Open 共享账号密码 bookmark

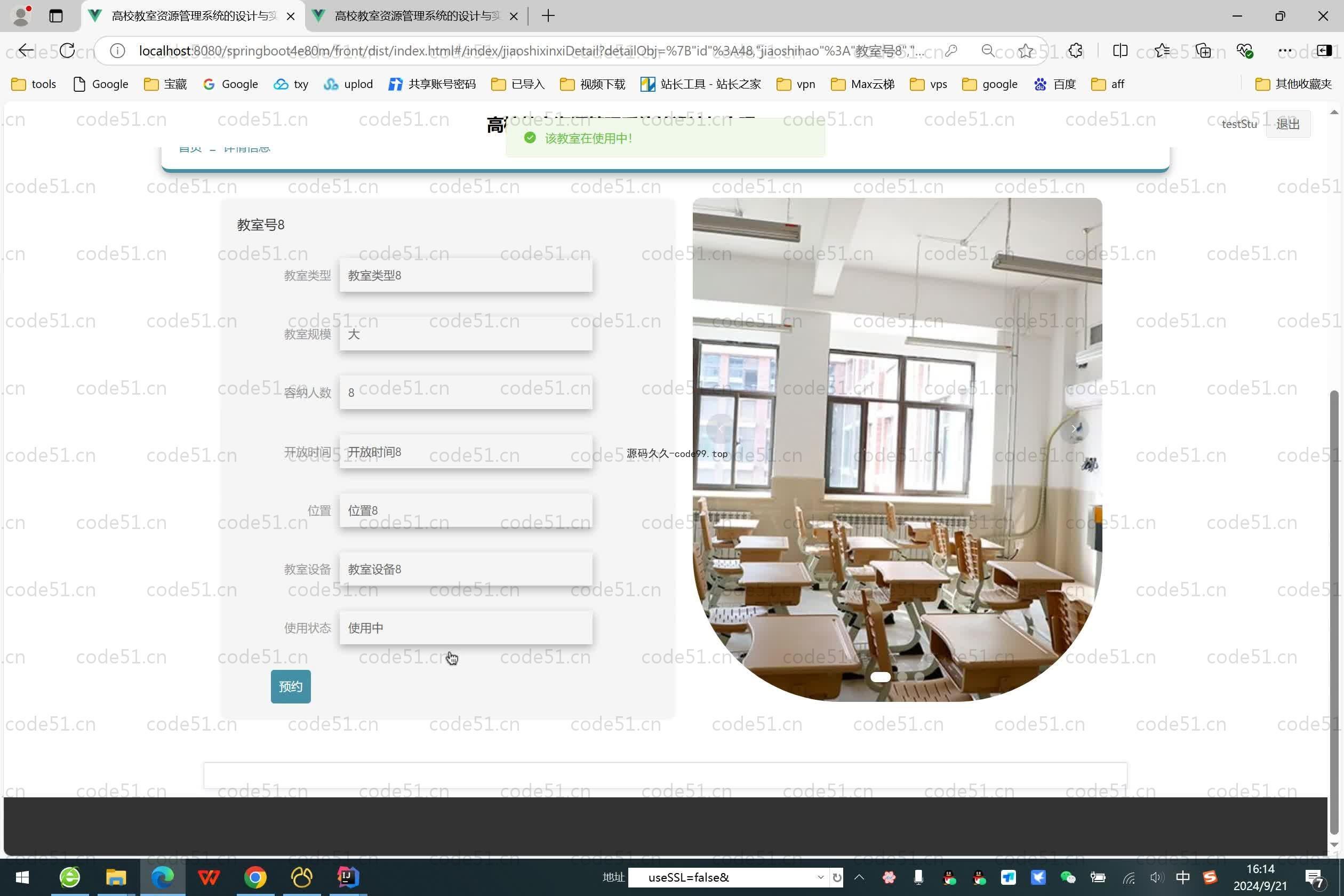click(432, 84)
